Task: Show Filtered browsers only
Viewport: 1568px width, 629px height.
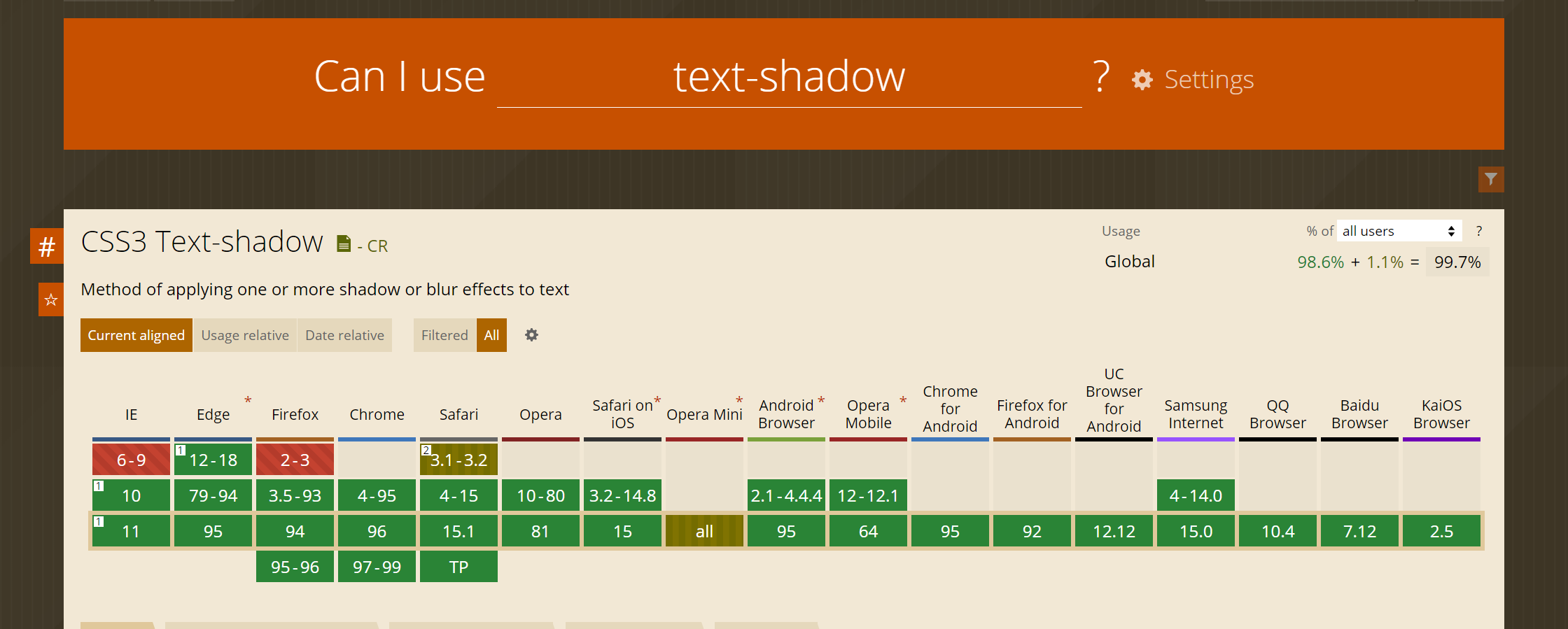Action: [x=444, y=335]
